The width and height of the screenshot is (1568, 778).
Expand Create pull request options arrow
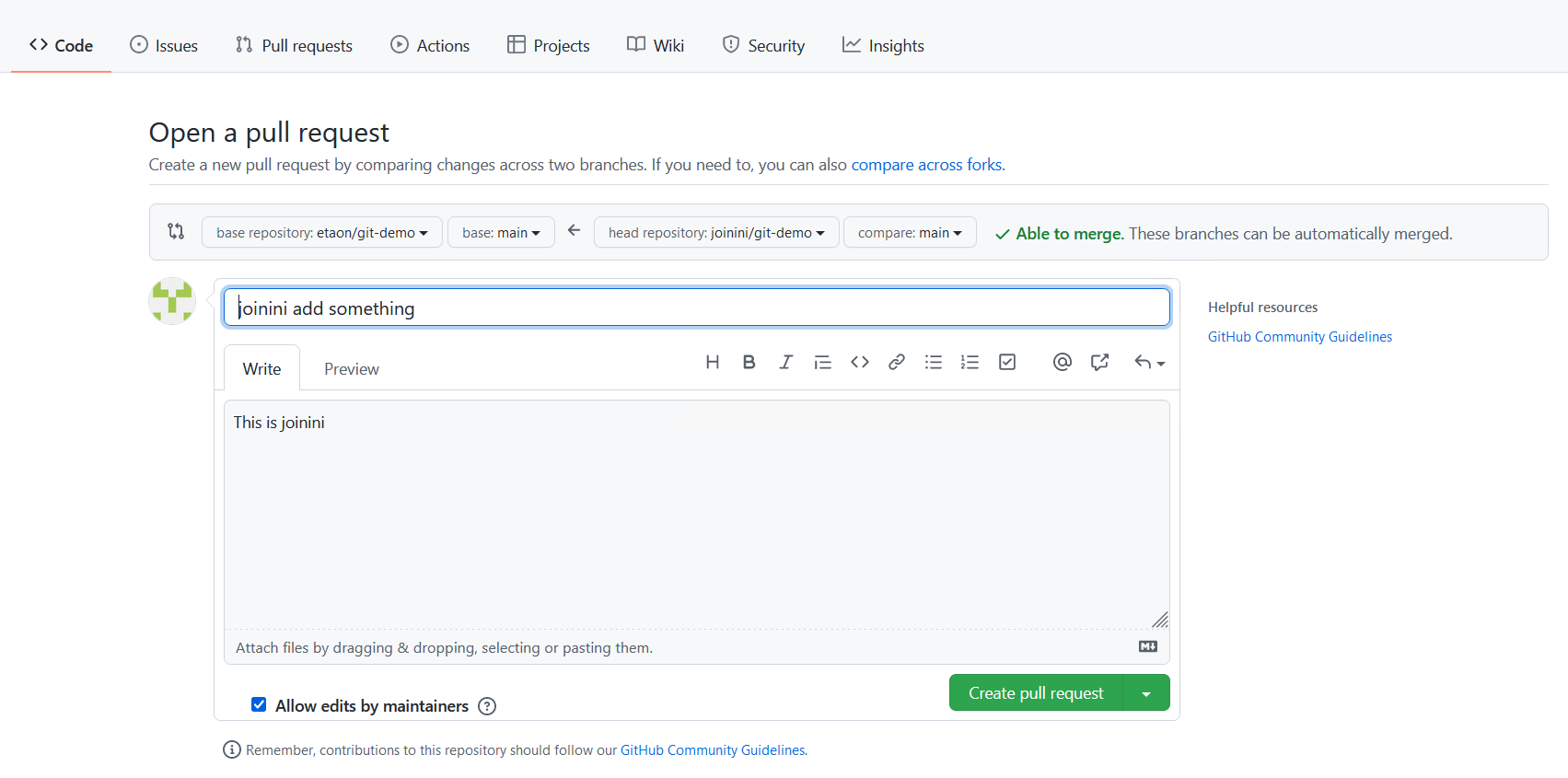[1146, 693]
